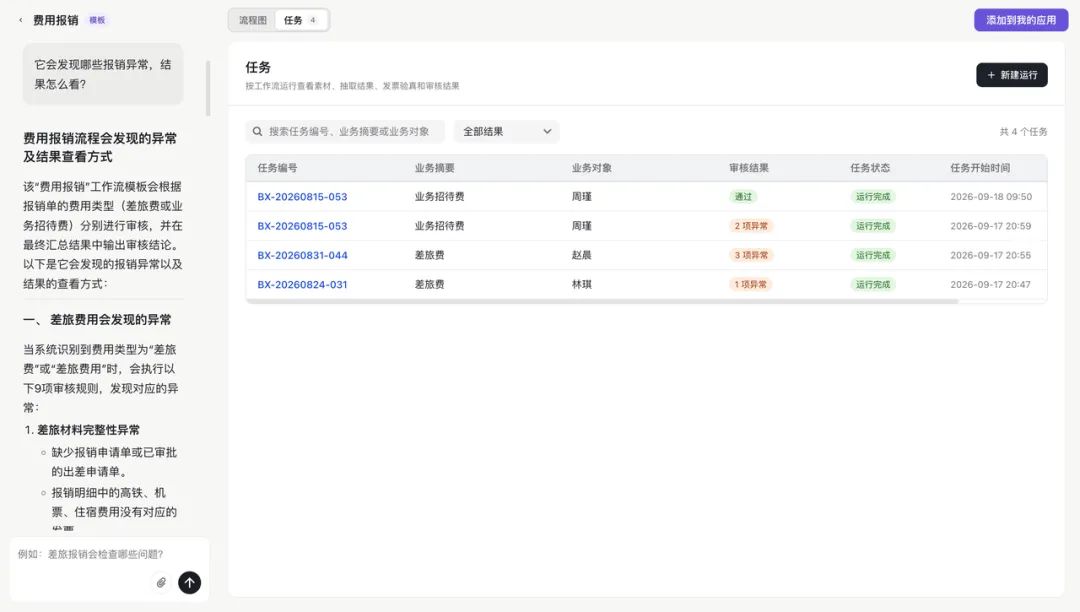Viewport: 1080px width, 612px height.
Task: Select the 任务 tab
Action: click(301, 20)
